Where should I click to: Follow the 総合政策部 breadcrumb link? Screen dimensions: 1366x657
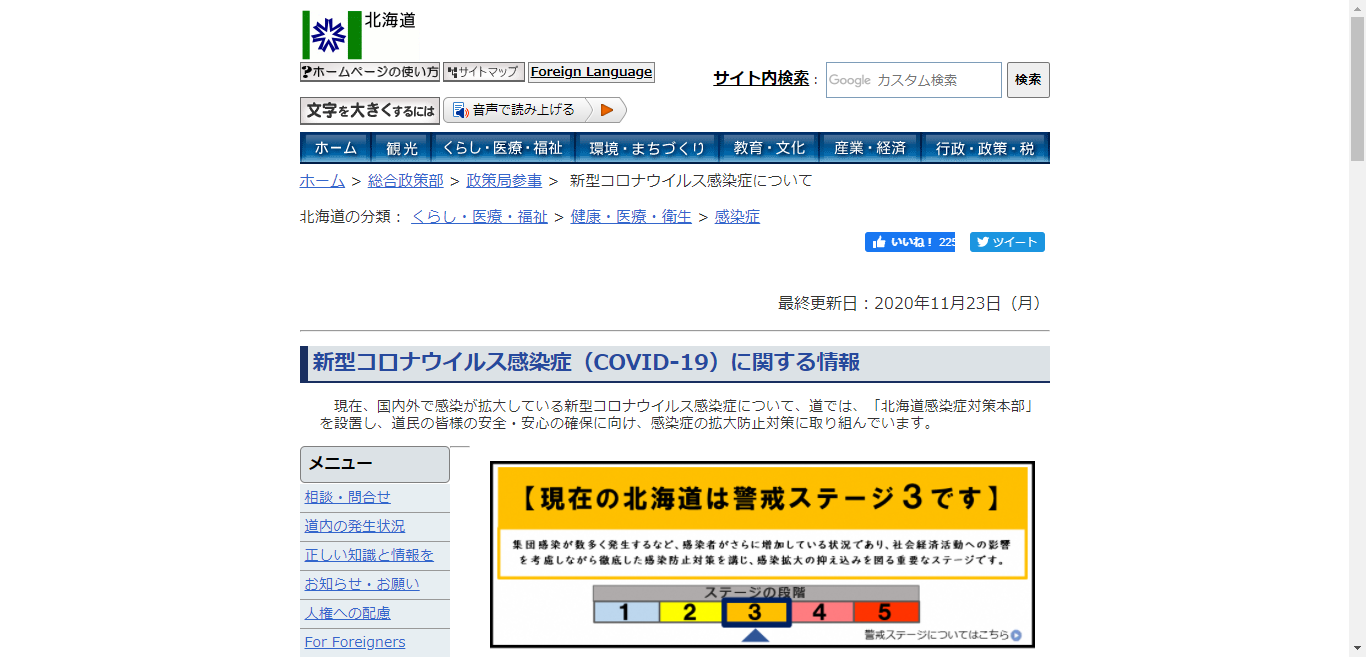405,181
